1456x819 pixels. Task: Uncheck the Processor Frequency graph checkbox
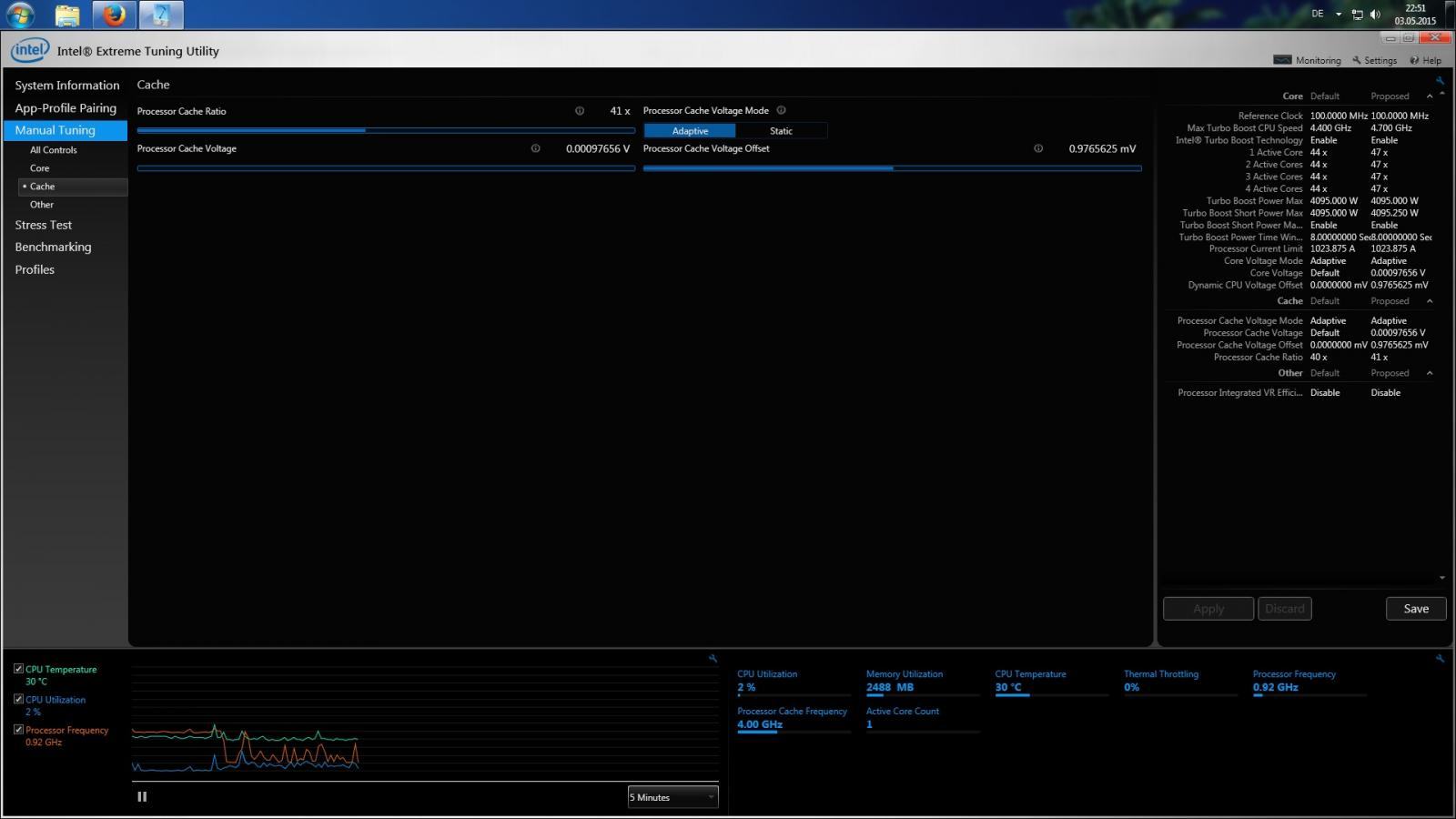pyautogui.click(x=18, y=729)
